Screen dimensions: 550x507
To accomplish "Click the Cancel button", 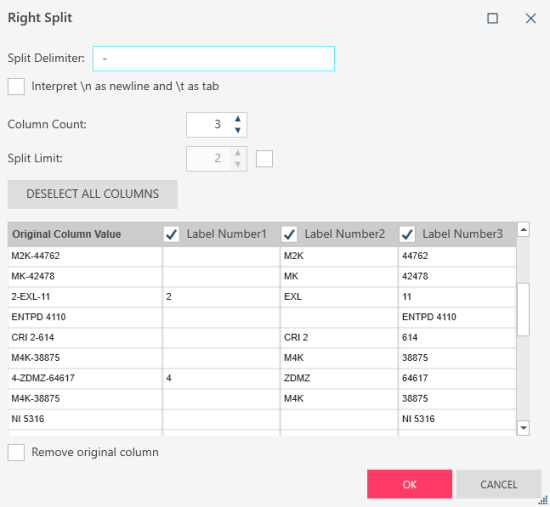I will 498,484.
